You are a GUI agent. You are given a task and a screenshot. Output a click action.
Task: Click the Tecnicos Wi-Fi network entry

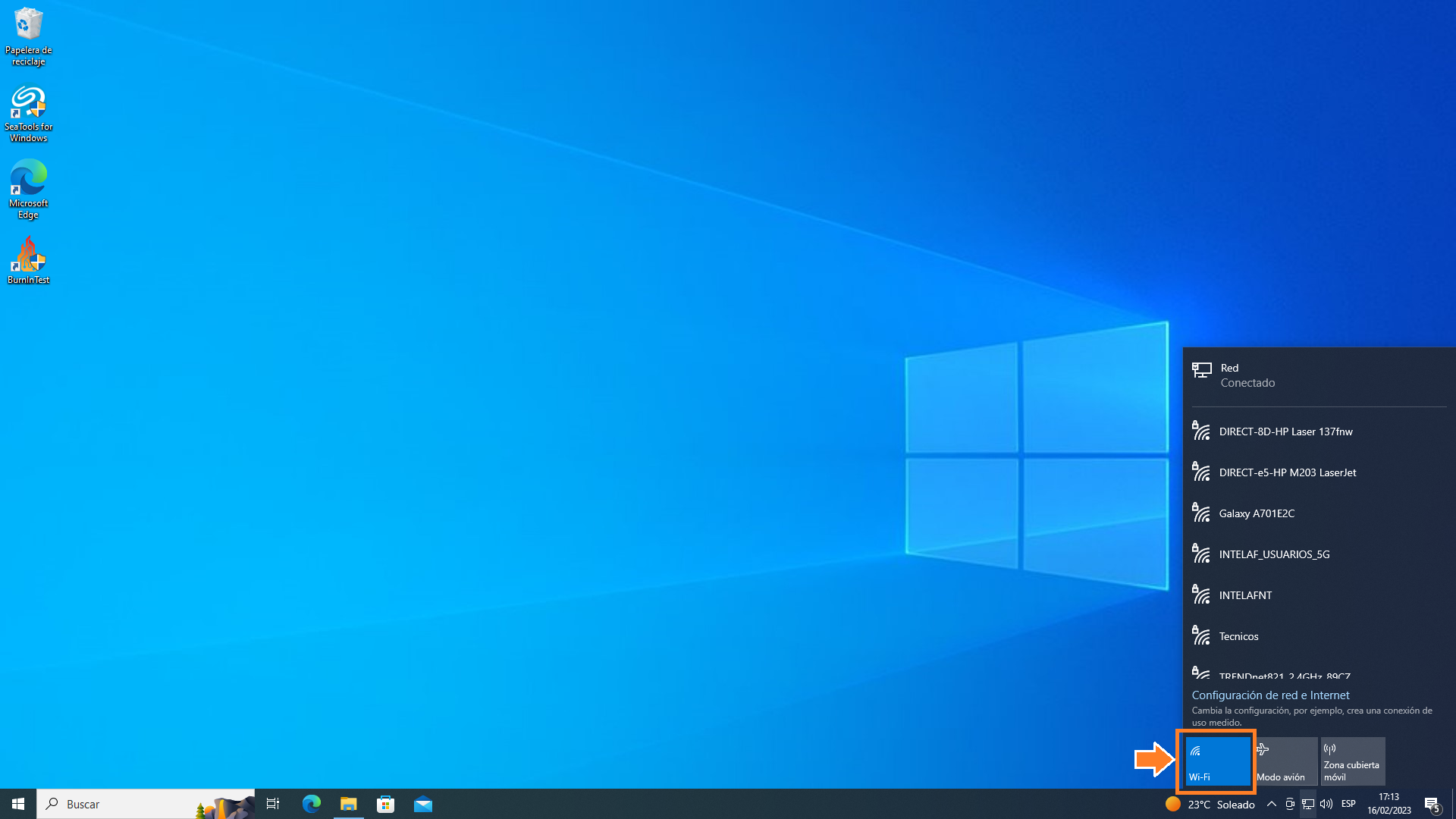click(x=1238, y=636)
